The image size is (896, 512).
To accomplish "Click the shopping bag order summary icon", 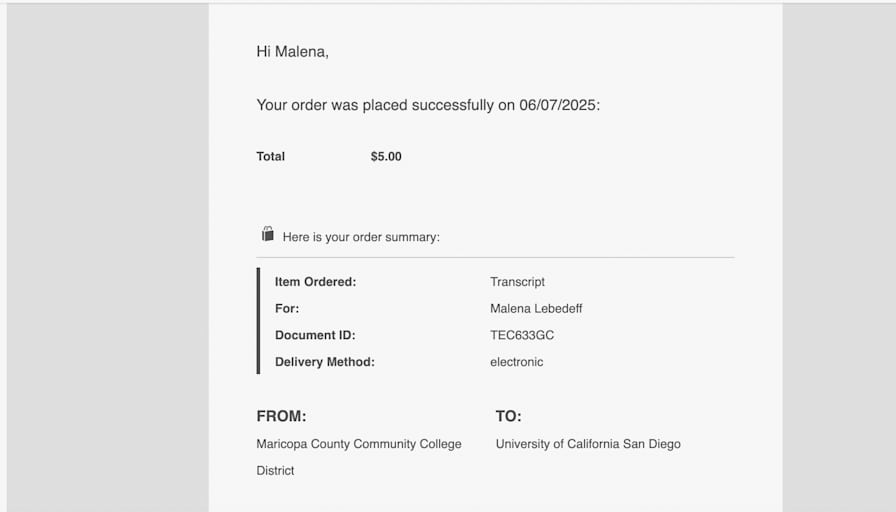I will (267, 234).
